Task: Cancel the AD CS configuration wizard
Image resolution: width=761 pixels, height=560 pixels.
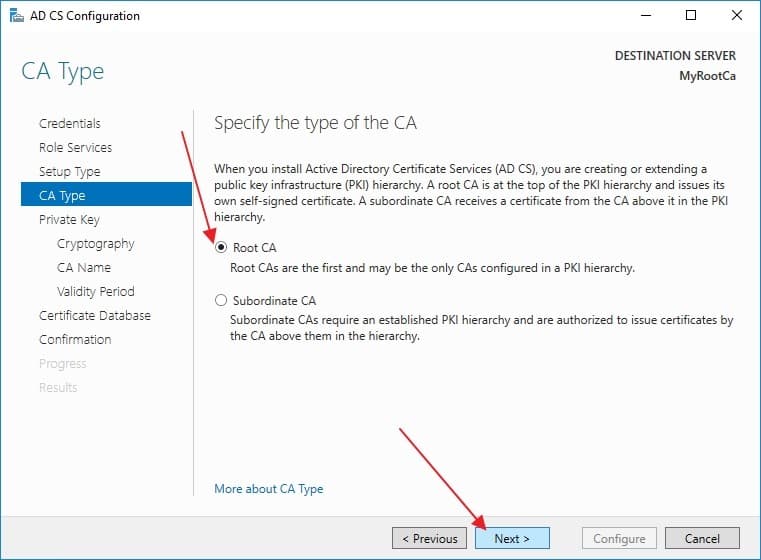Action: pos(702,538)
